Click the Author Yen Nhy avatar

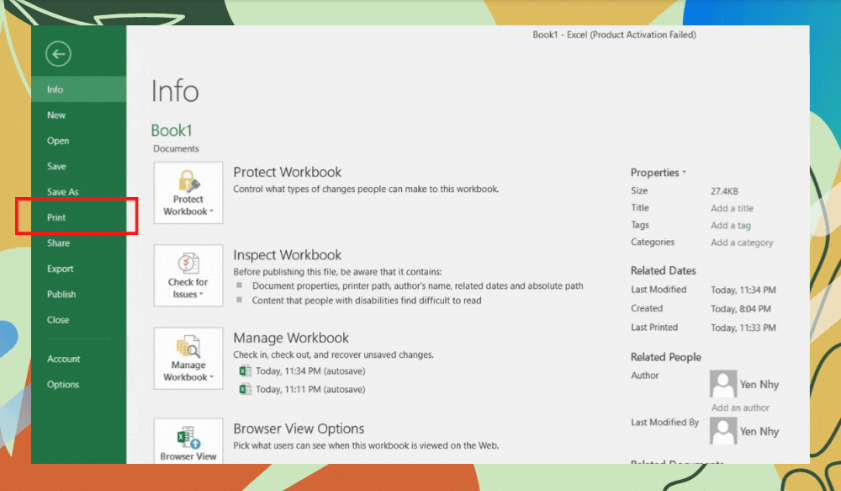point(723,384)
